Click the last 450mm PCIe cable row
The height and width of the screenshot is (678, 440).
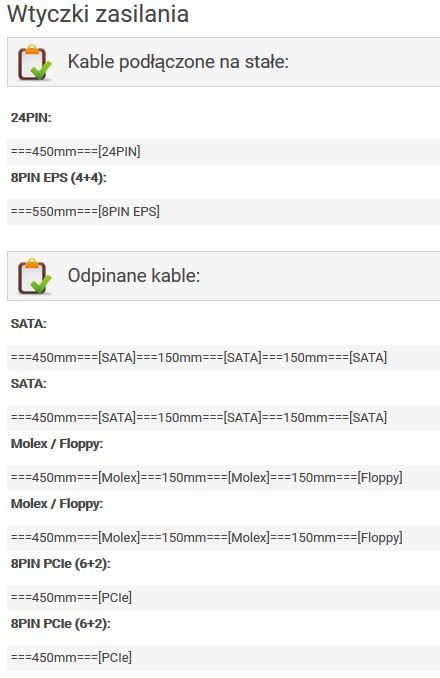click(223, 659)
